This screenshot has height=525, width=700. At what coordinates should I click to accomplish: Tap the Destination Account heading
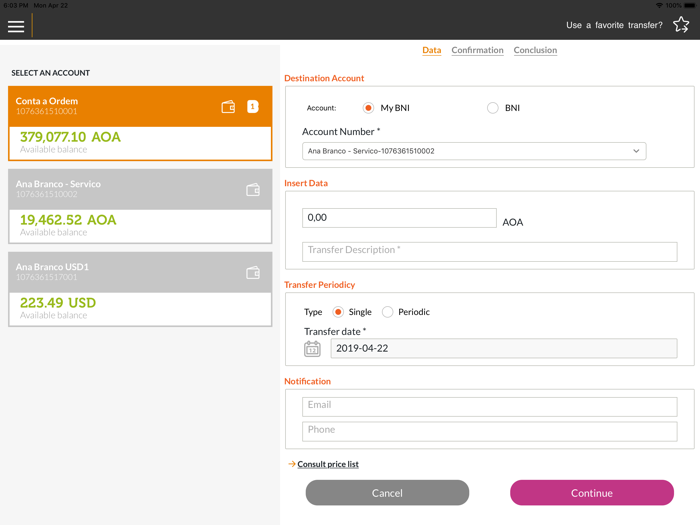(324, 78)
